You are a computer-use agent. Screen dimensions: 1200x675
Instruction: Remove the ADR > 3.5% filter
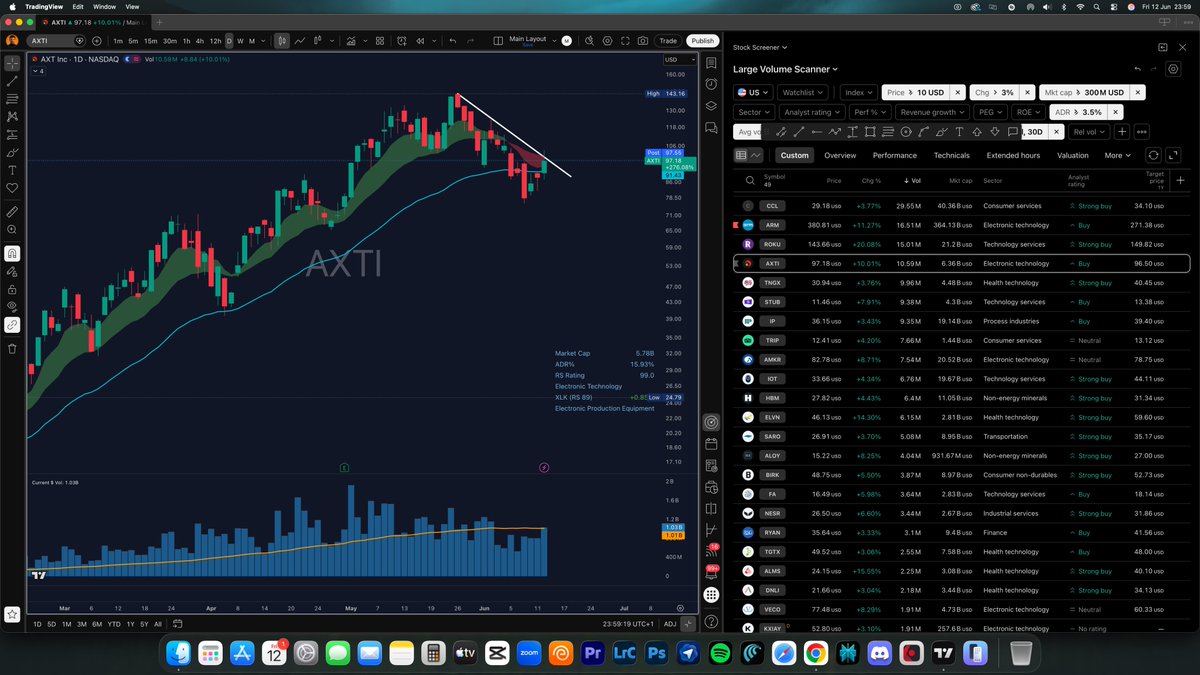[1114, 112]
